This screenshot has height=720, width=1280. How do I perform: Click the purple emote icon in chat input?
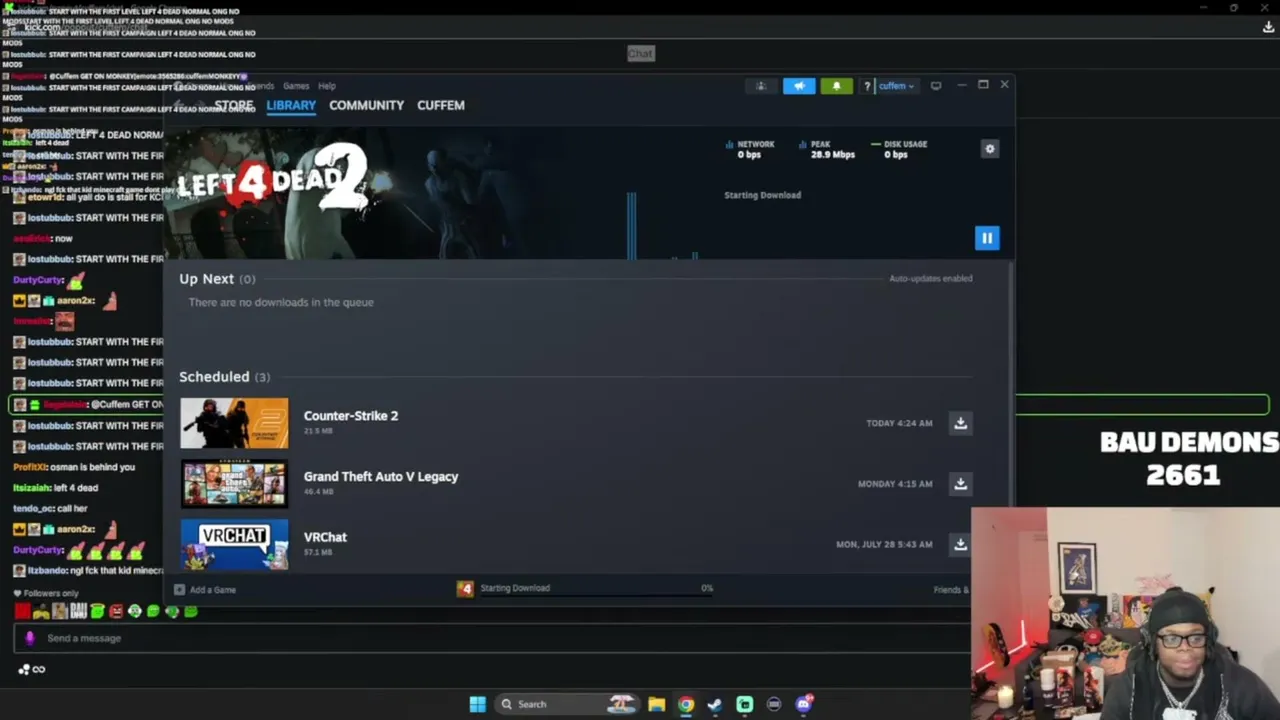tap(30, 638)
